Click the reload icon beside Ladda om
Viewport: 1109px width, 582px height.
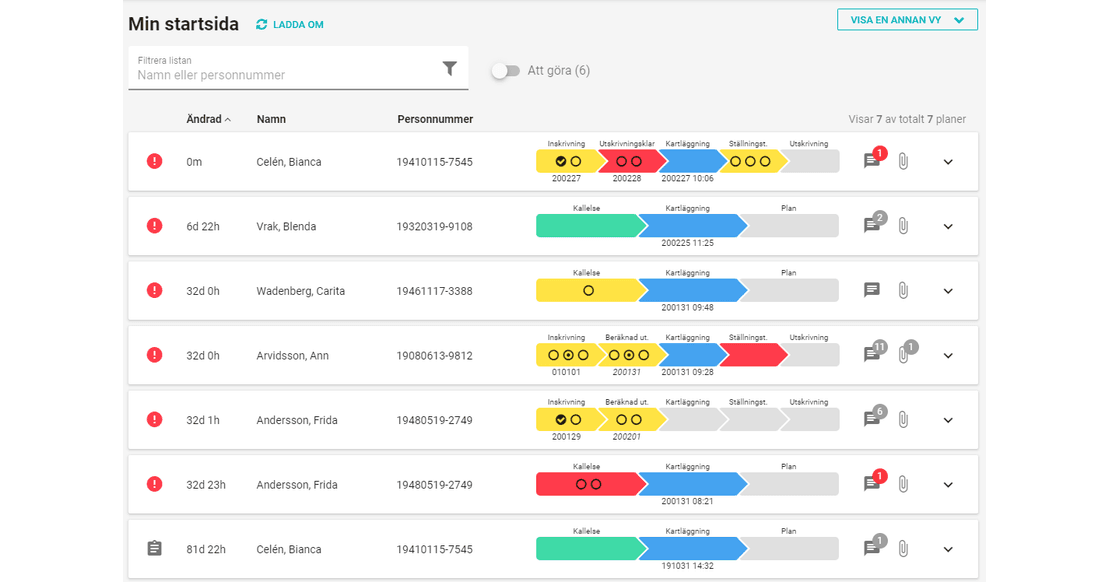click(x=262, y=25)
